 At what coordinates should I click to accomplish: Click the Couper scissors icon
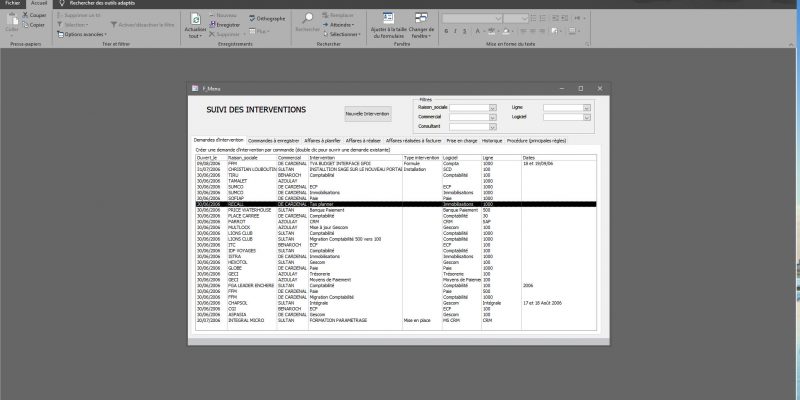[x=25, y=15]
